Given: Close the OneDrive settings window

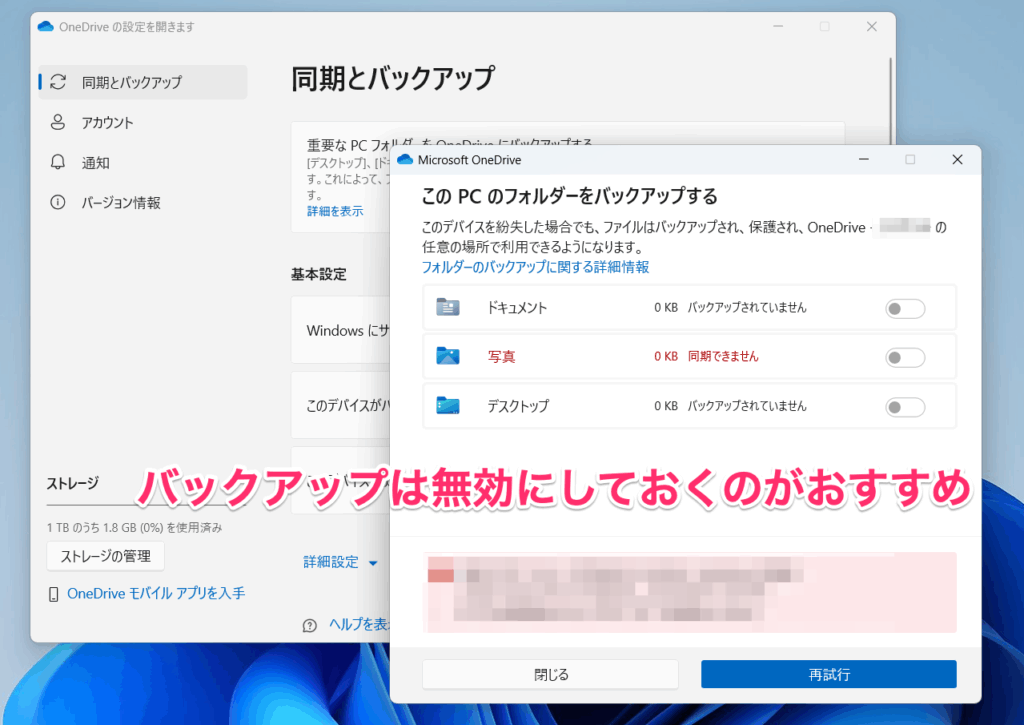Looking at the screenshot, I should tap(872, 26).
